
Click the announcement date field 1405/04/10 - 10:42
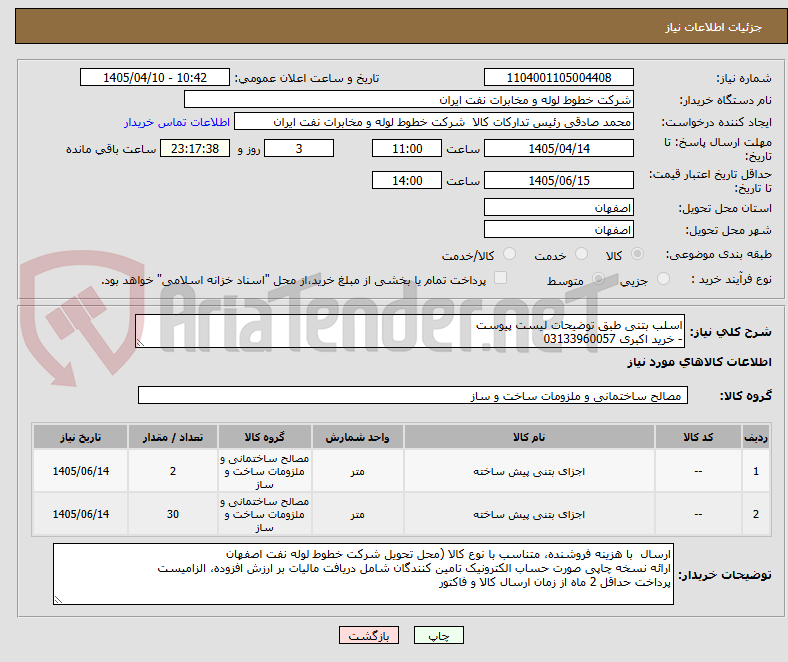click(155, 77)
